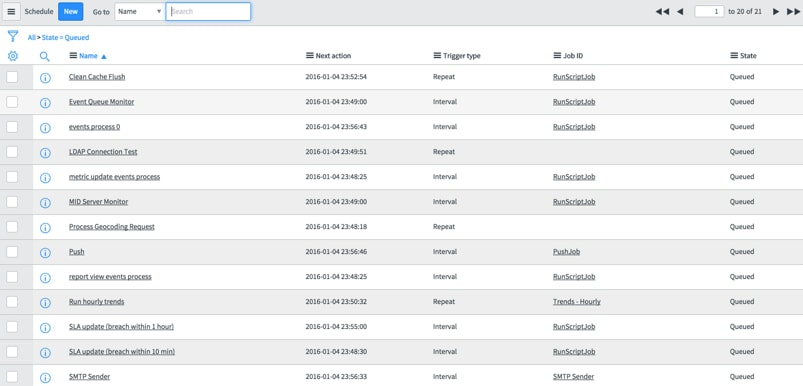Open Event Queue Monitor record link

(101, 102)
